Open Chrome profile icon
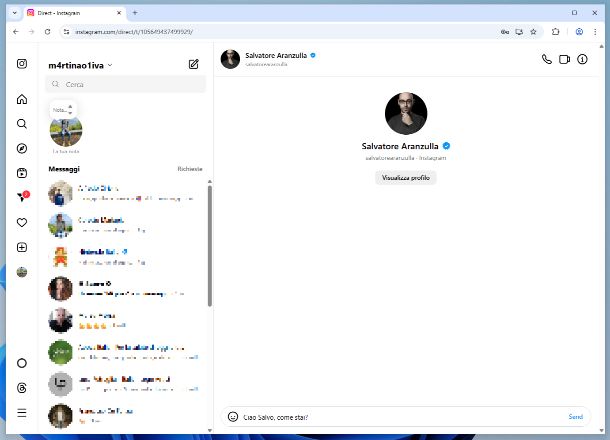610x440 pixels. [x=579, y=32]
